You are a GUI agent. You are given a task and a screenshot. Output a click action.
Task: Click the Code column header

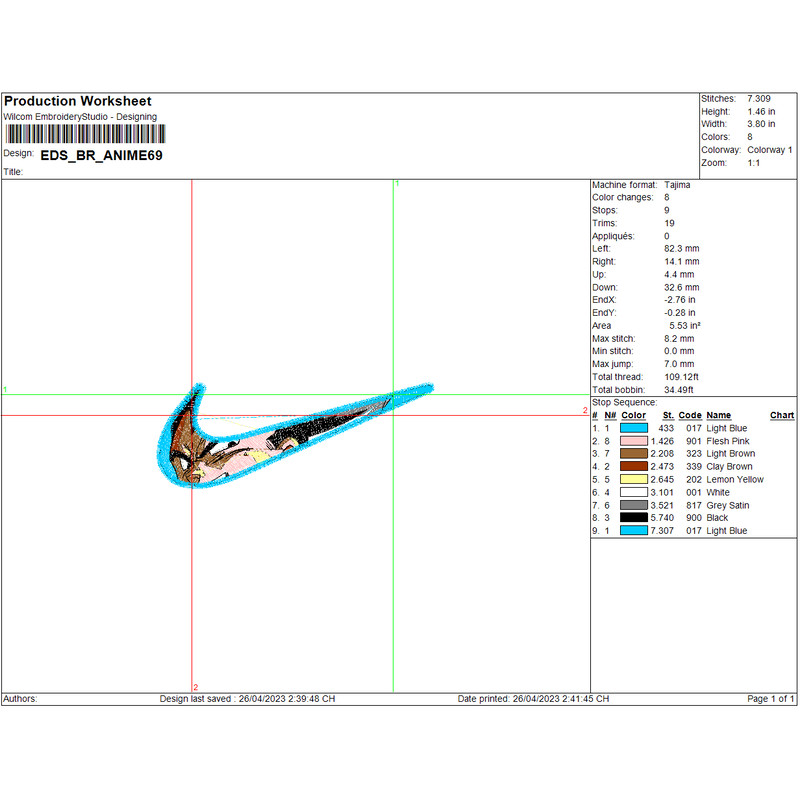(690, 415)
